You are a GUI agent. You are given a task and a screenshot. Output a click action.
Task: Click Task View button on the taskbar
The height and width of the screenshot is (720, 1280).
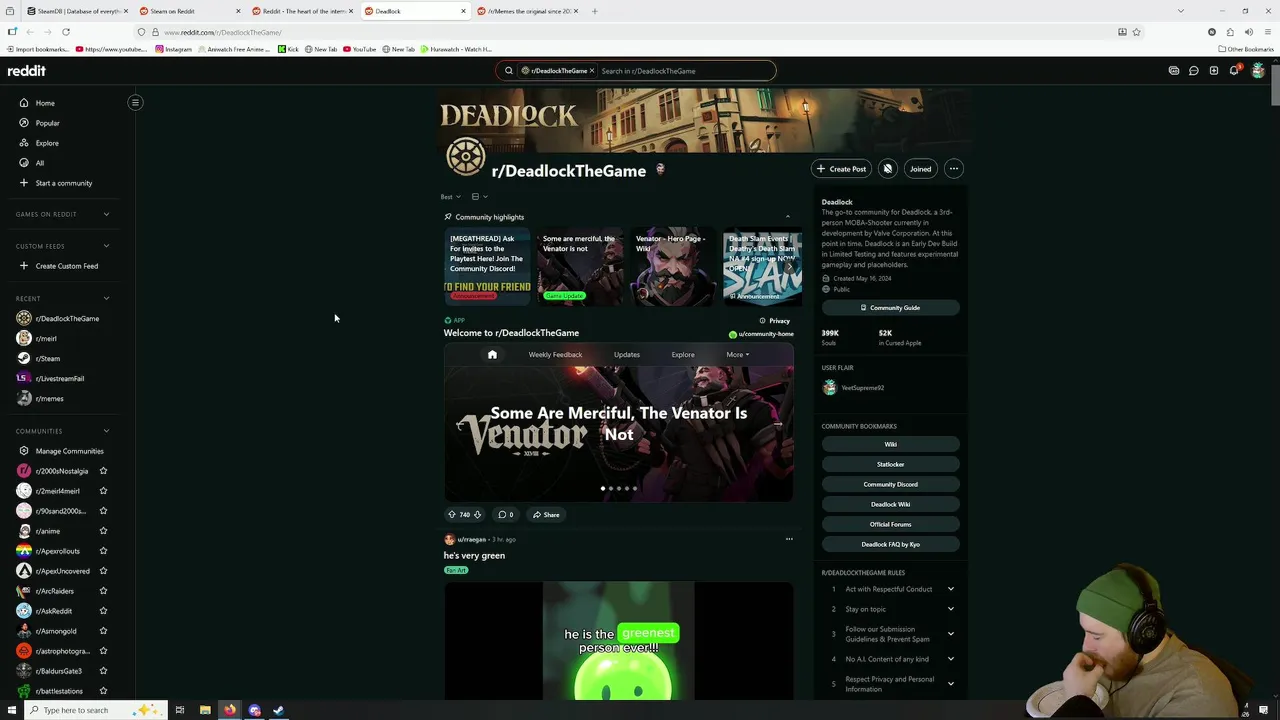tap(180, 710)
